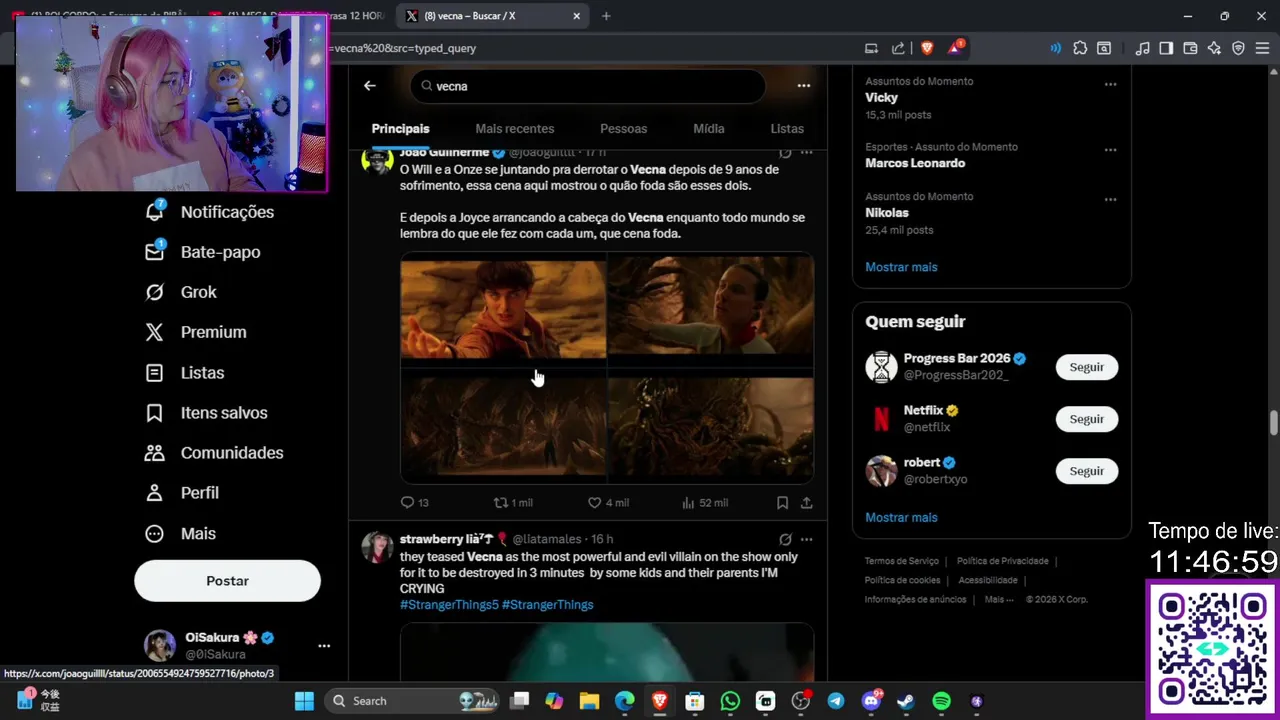Open the browser hamburger main menu
1280x720 pixels.
point(1262,48)
